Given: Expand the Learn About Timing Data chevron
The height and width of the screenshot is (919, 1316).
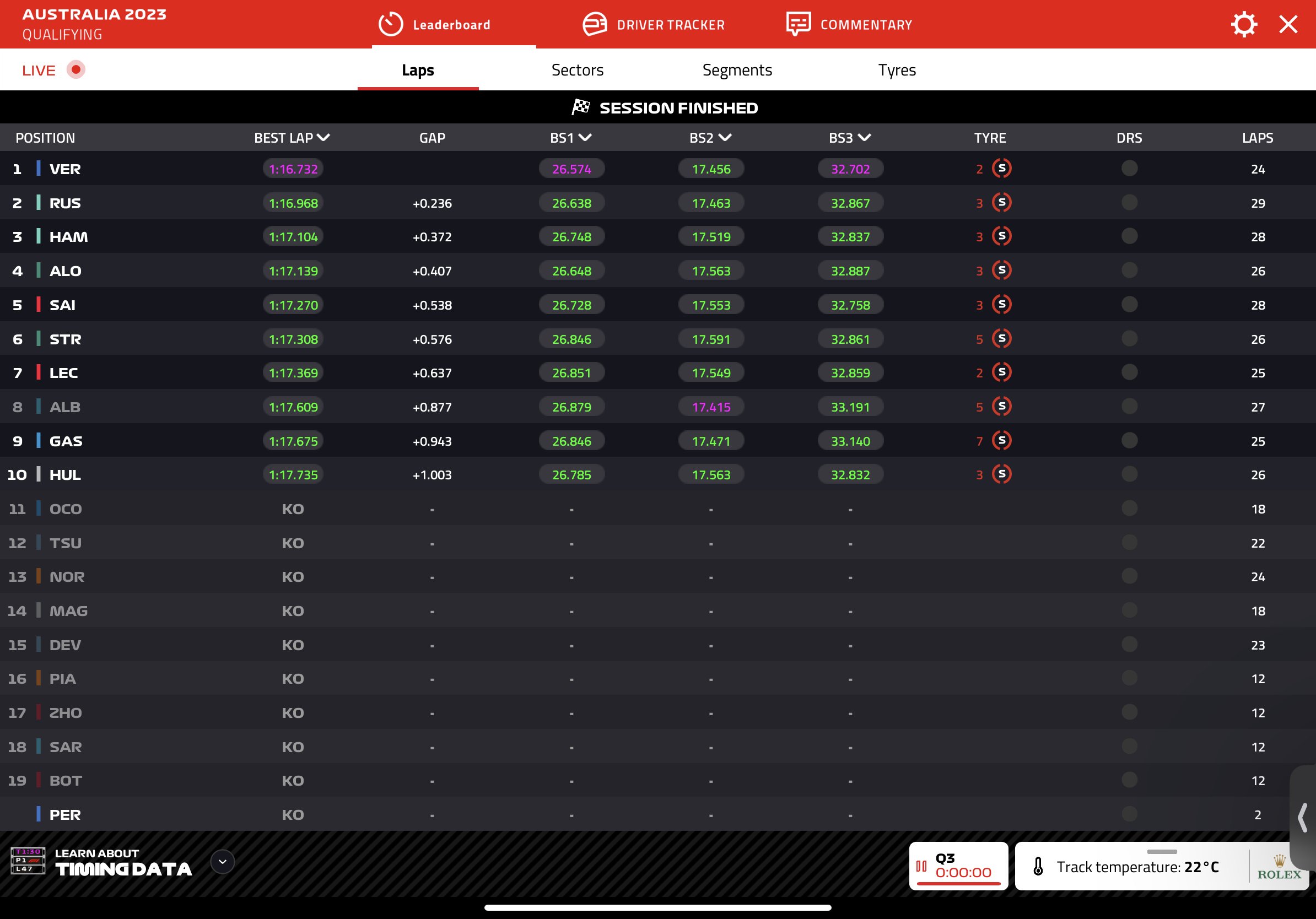Looking at the screenshot, I should [x=223, y=862].
